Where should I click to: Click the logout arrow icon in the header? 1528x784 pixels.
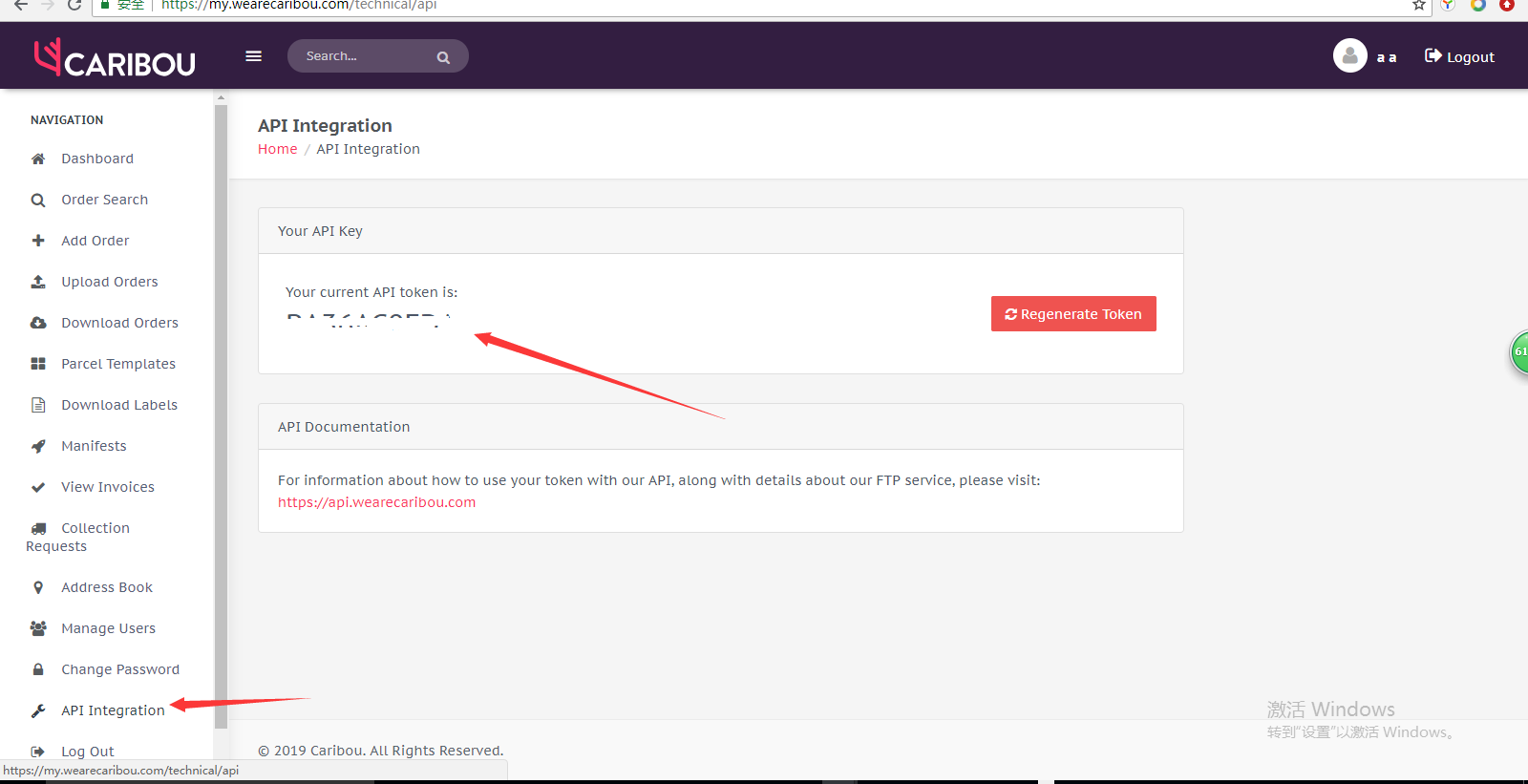coord(1432,55)
